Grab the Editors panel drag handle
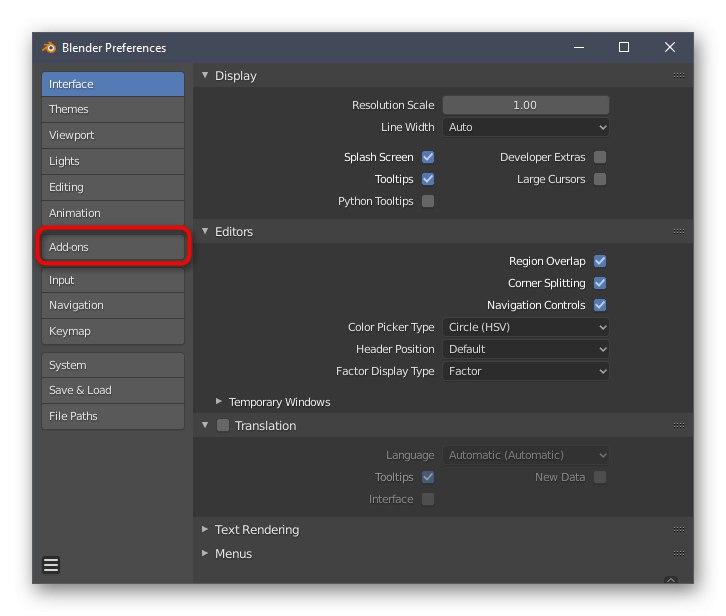Viewport: 726px width, 616px height. coord(679,232)
